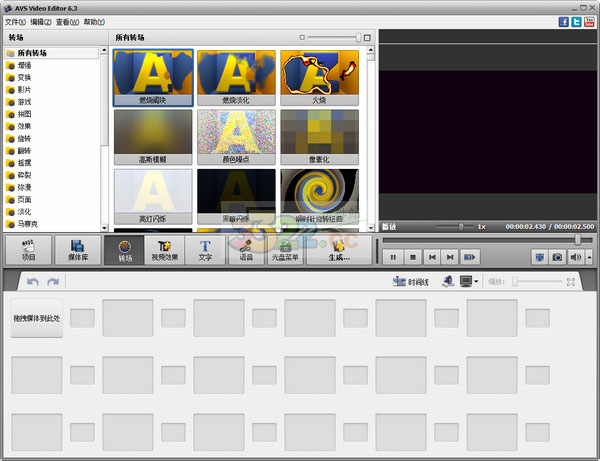
Task: Select the 转场 transitions toolbar button
Action: (125, 250)
